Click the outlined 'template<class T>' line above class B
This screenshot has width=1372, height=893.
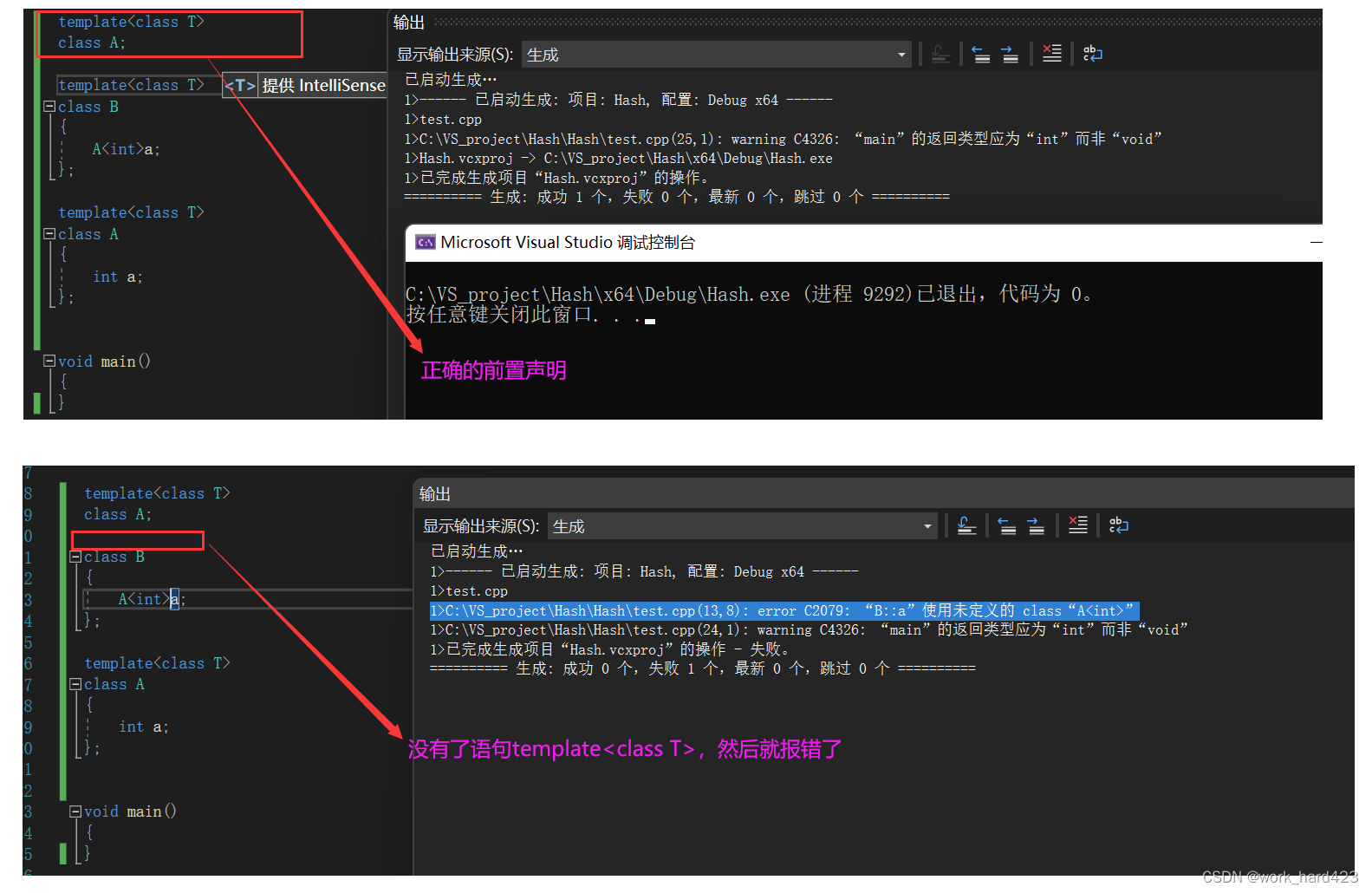[131, 85]
